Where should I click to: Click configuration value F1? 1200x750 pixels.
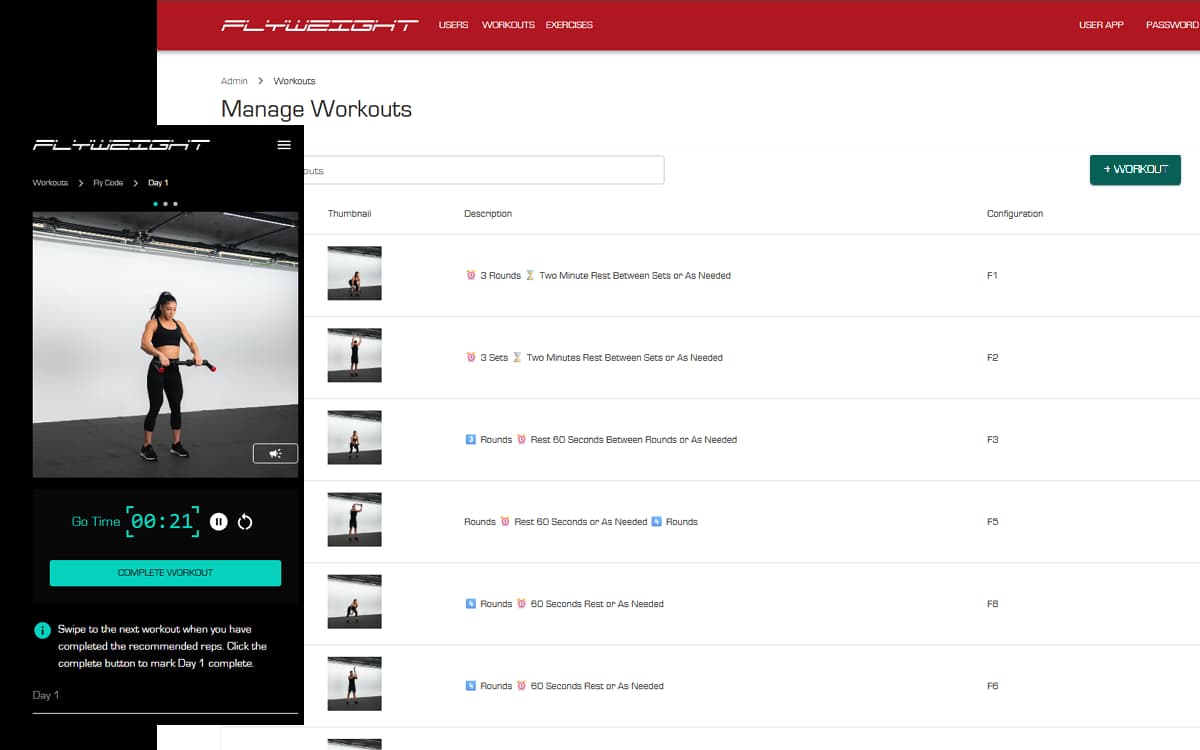[992, 276]
